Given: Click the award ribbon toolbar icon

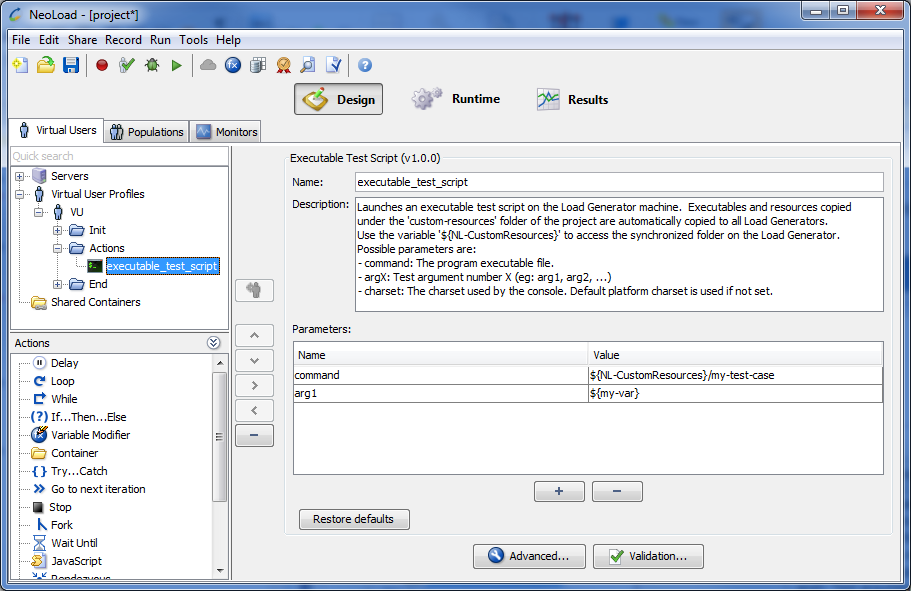Looking at the screenshot, I should [x=284, y=65].
